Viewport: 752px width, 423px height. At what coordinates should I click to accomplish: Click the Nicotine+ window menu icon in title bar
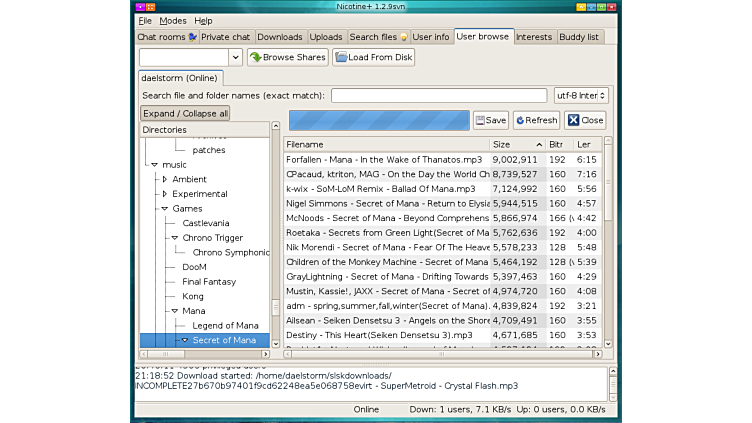click(141, 6)
